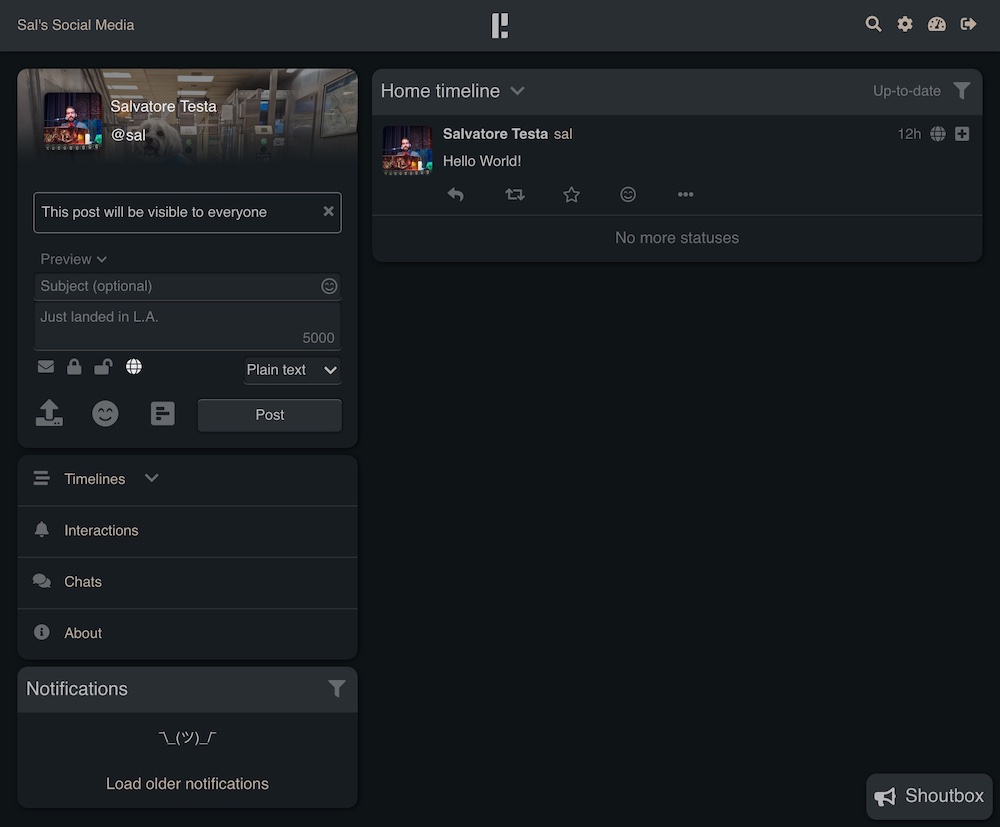
Task: Expand the Home timeline dropdown
Action: [517, 91]
